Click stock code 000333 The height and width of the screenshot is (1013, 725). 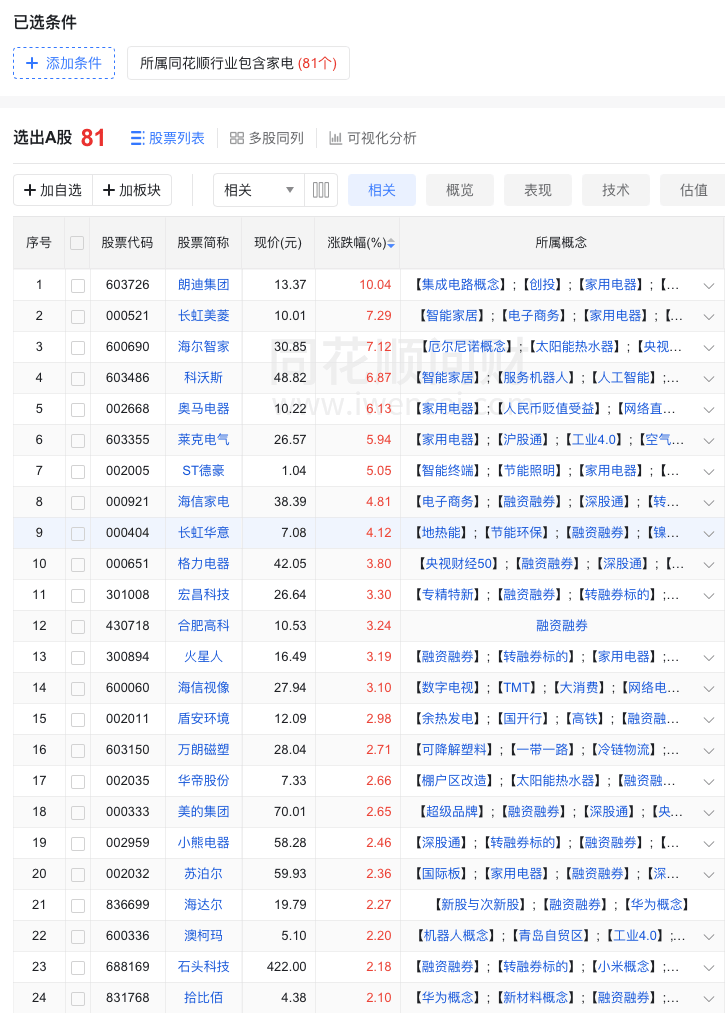tap(127, 811)
